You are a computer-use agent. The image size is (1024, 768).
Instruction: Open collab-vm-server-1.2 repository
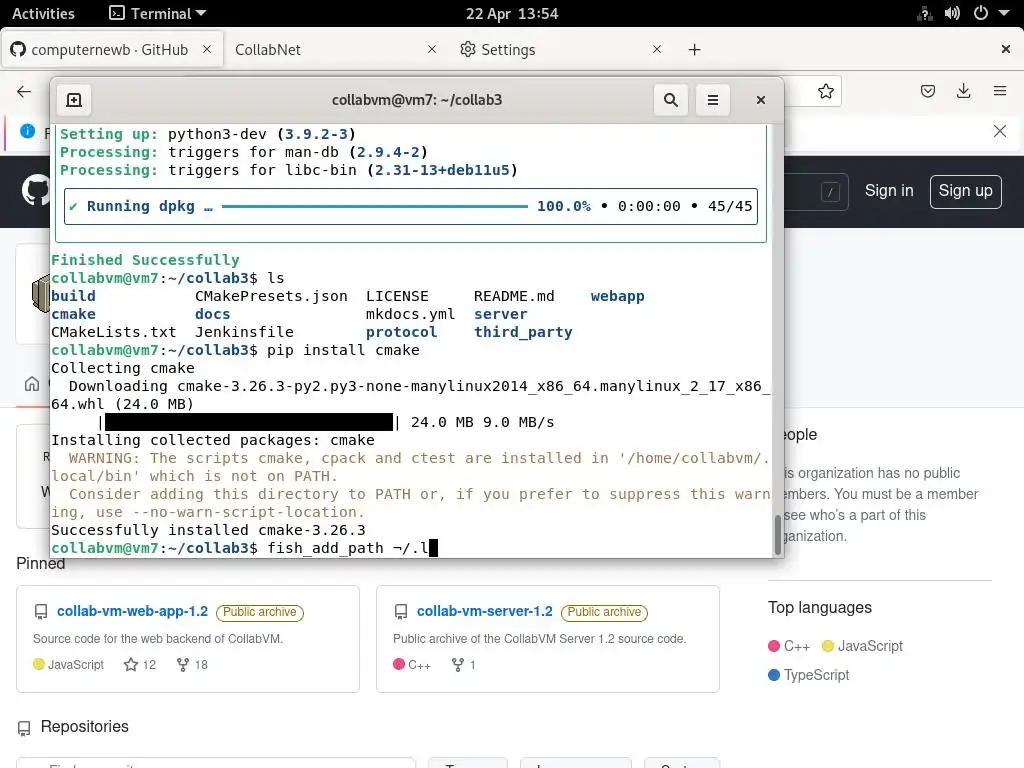click(485, 611)
